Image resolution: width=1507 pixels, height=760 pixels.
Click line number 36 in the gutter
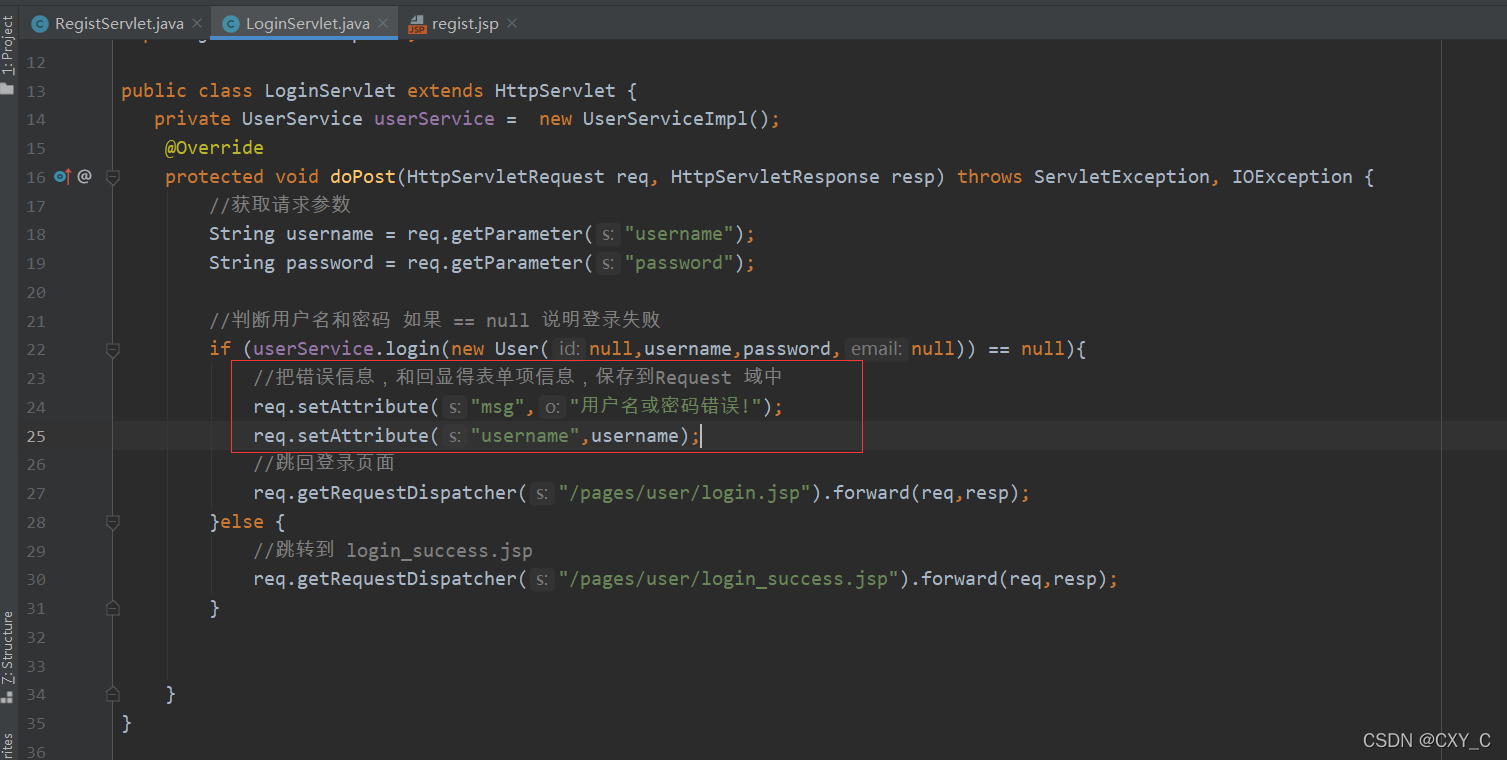pos(36,753)
